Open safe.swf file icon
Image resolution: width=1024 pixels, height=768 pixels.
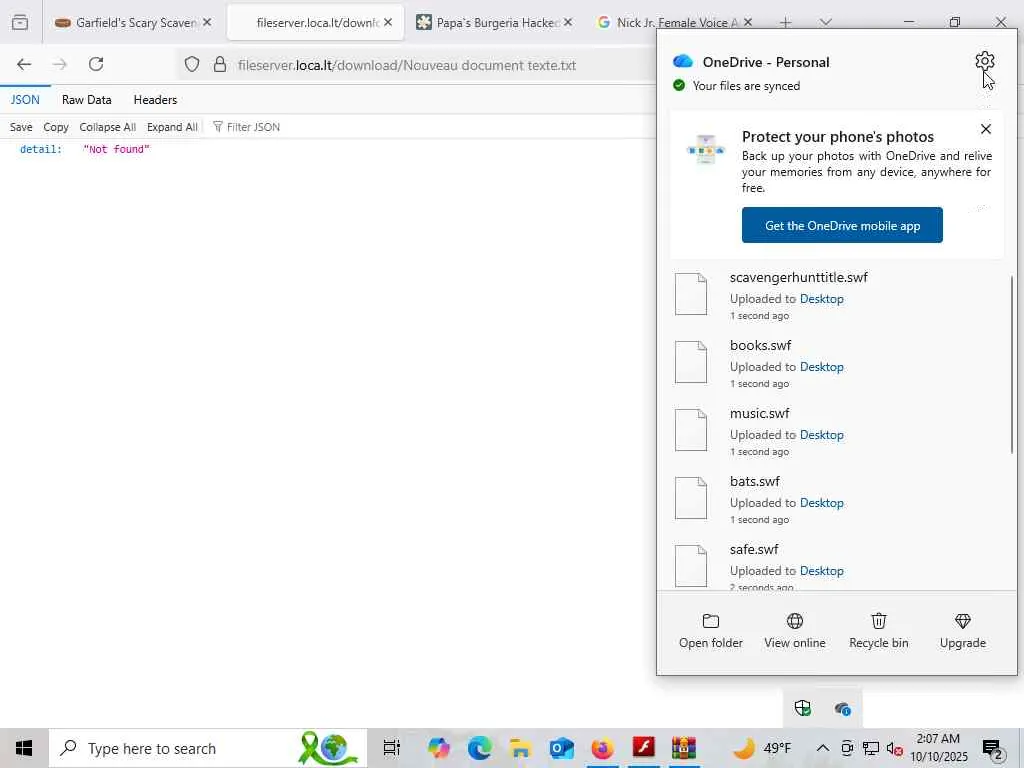click(691, 566)
